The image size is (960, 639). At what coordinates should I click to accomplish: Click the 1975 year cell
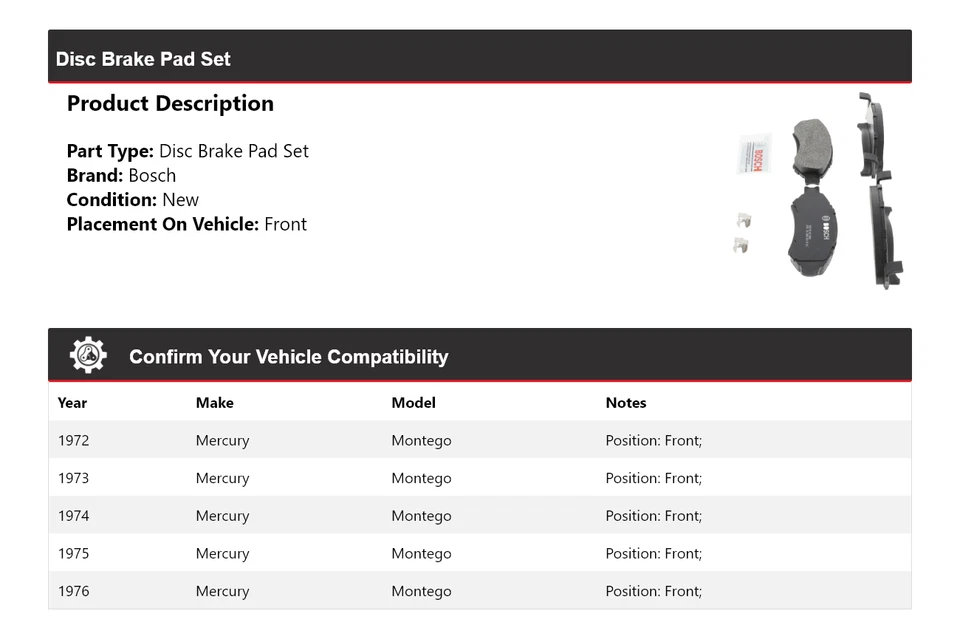73,553
